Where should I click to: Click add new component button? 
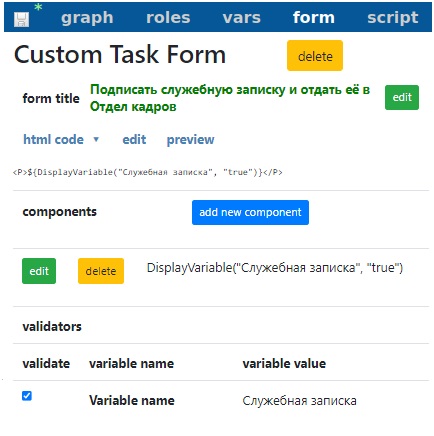coord(250,212)
